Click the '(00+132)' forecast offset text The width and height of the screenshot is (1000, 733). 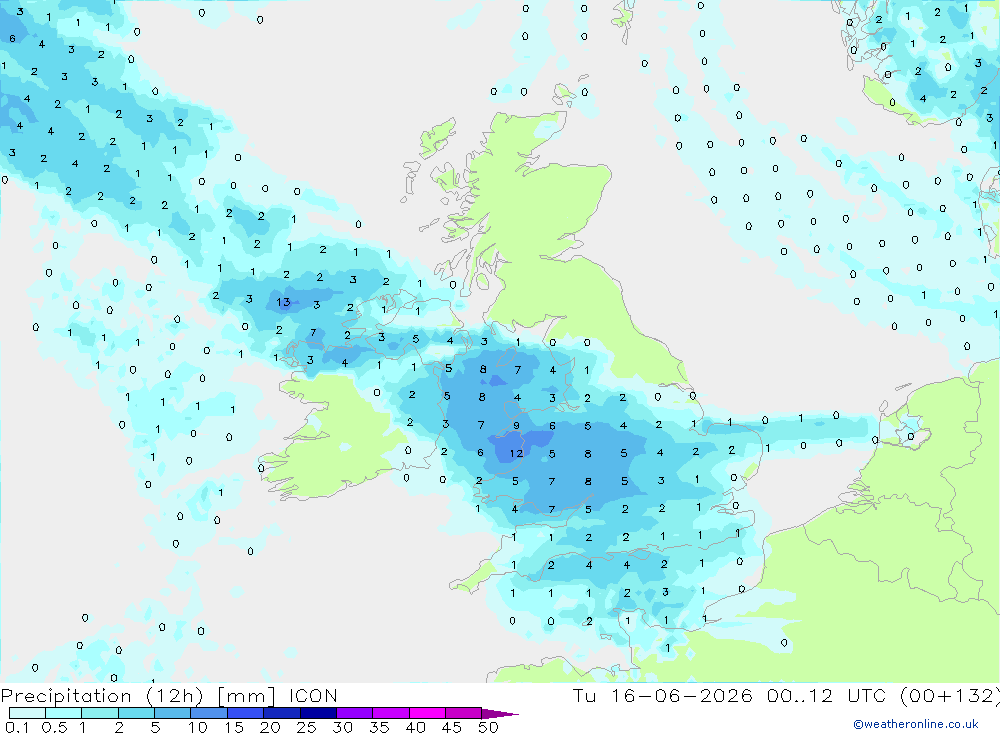[950, 696]
